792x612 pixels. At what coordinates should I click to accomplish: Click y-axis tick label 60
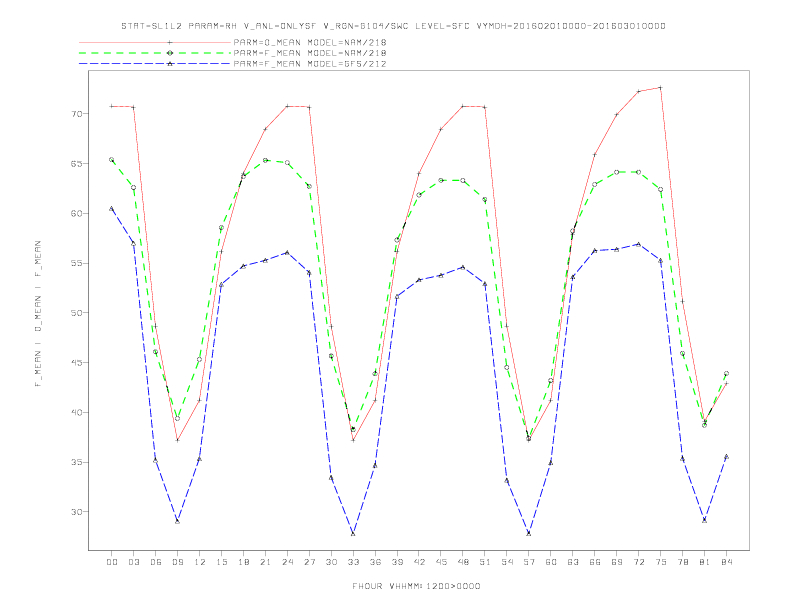click(x=76, y=214)
